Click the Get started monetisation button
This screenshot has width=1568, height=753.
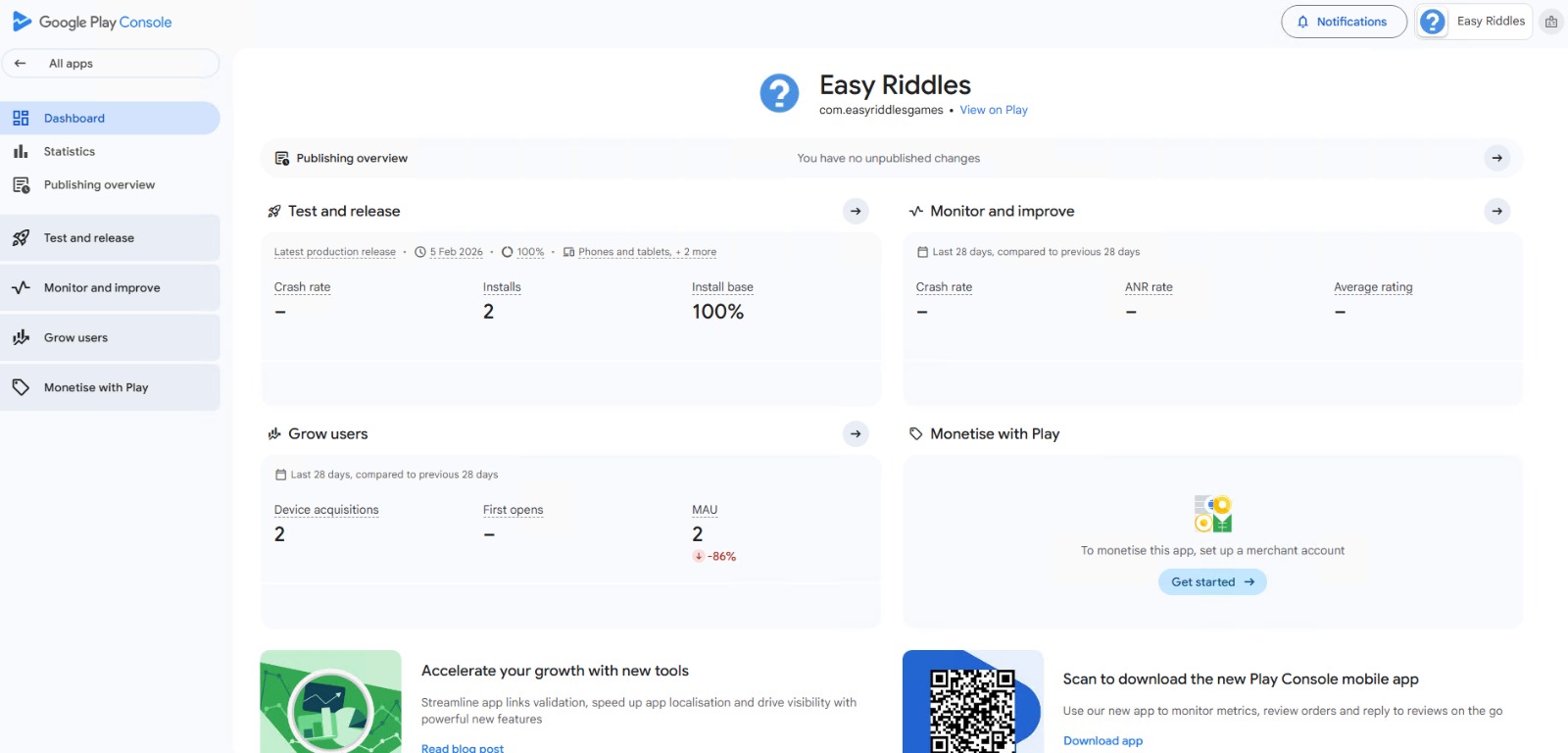click(x=1211, y=581)
